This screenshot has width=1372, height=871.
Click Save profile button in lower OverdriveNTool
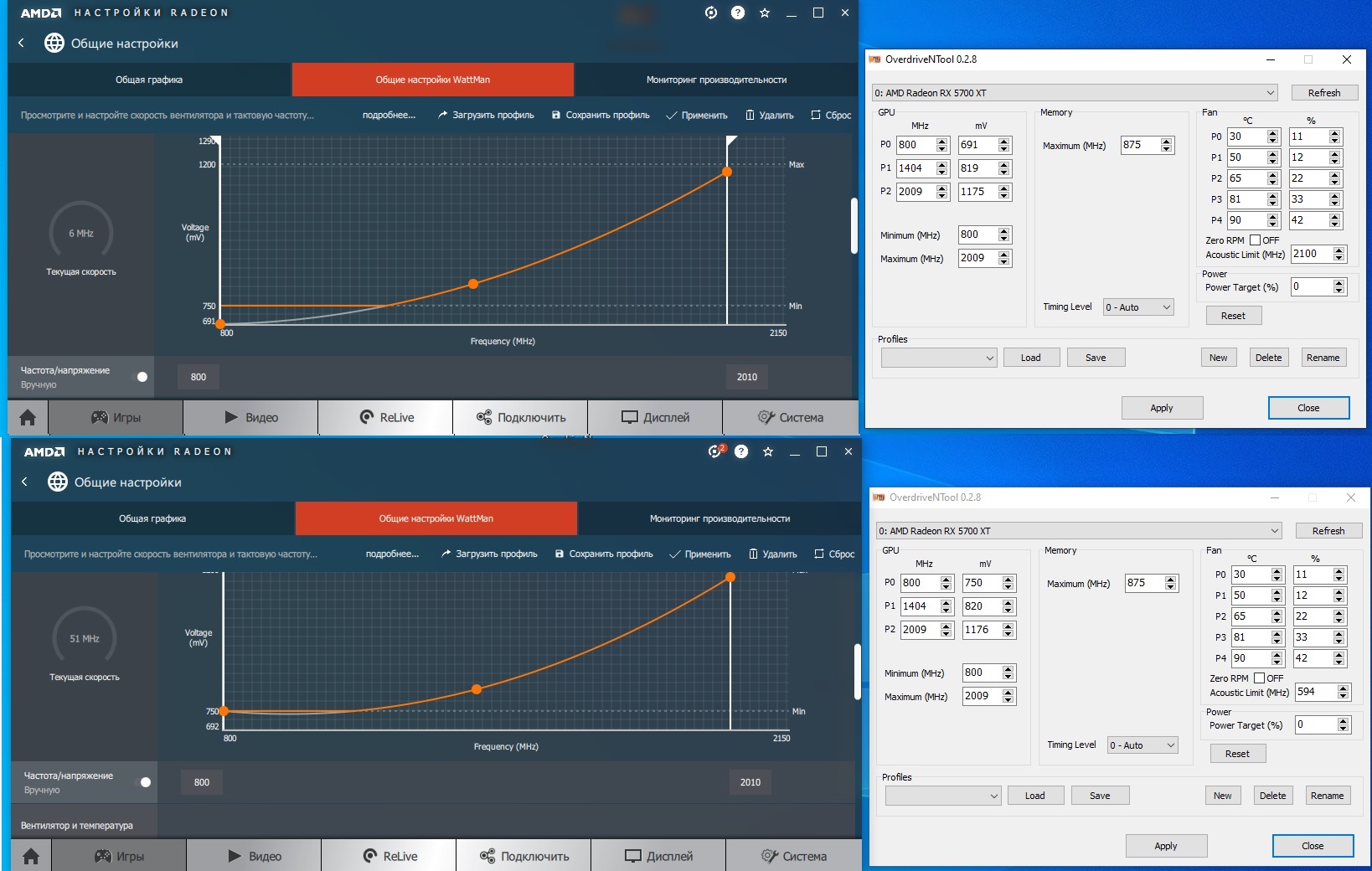coord(1100,796)
